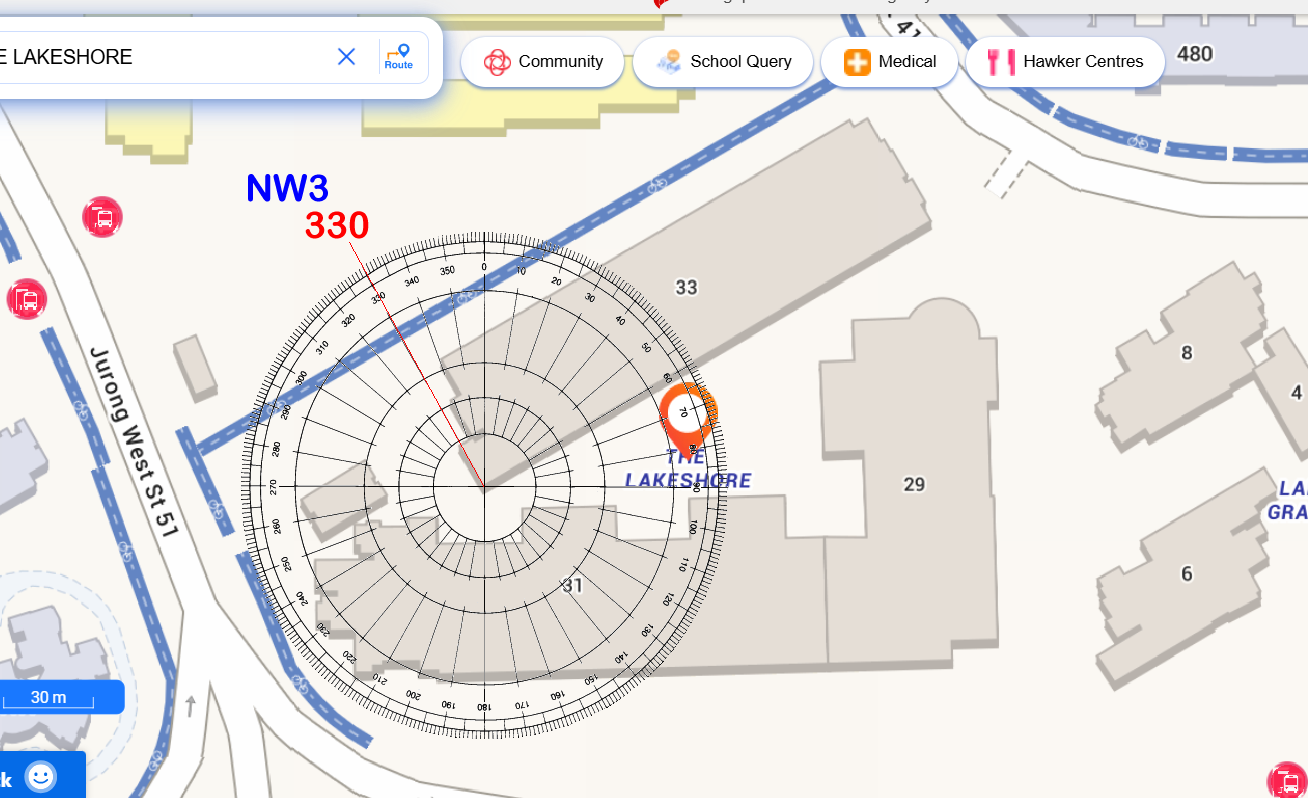
Task: Select the School Query filter chip
Action: click(x=723, y=62)
